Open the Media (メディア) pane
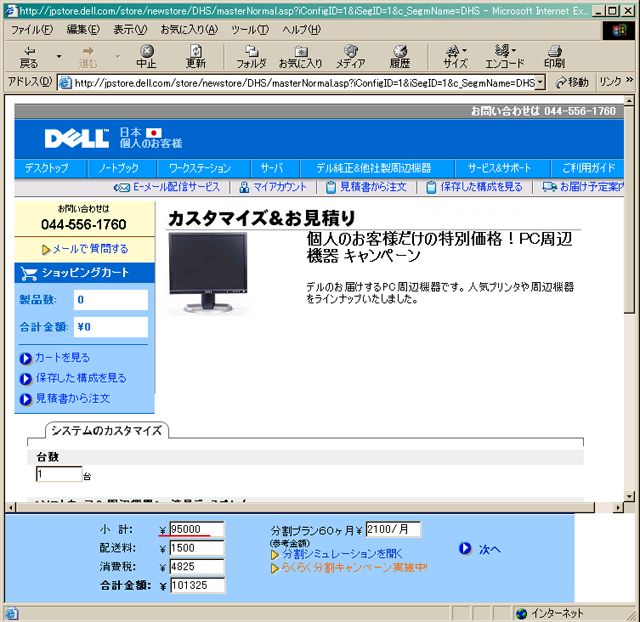This screenshot has height=622, width=640. (x=351, y=57)
